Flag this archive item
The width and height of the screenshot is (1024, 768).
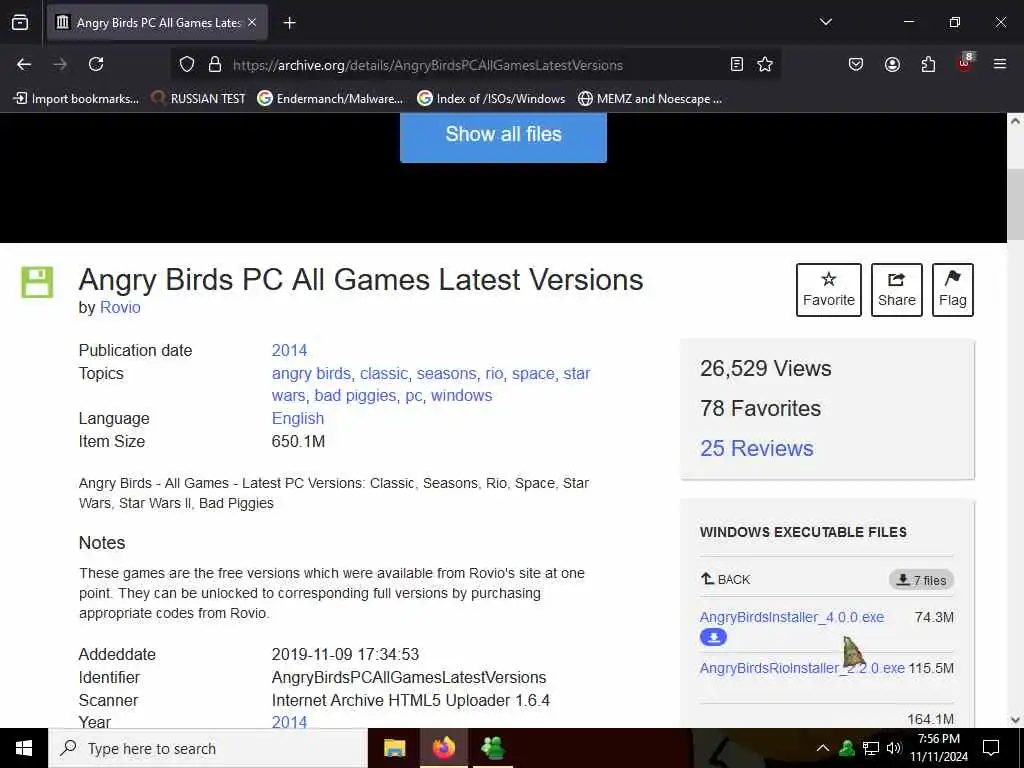pyautogui.click(x=953, y=290)
